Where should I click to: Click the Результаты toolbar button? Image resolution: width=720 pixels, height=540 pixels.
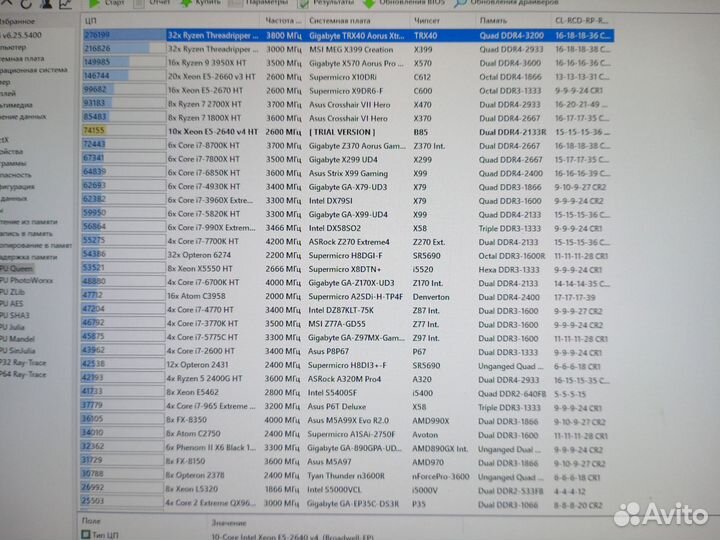[326, 3]
